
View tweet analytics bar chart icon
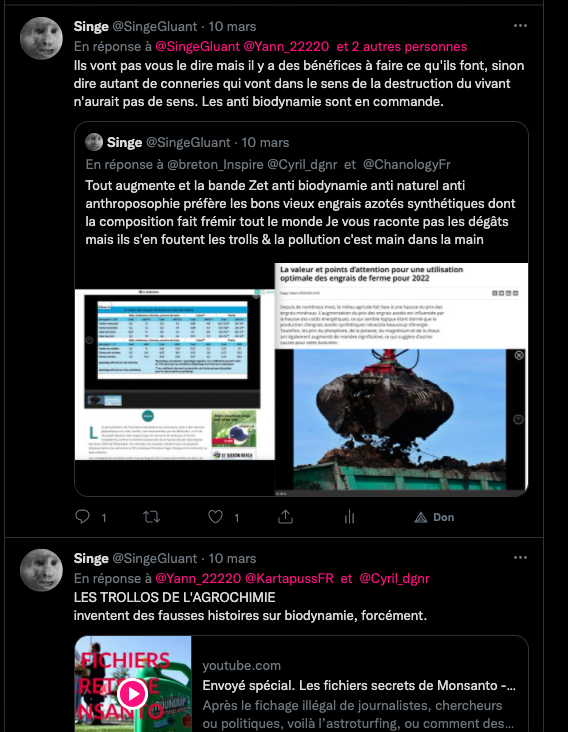[x=350, y=516]
